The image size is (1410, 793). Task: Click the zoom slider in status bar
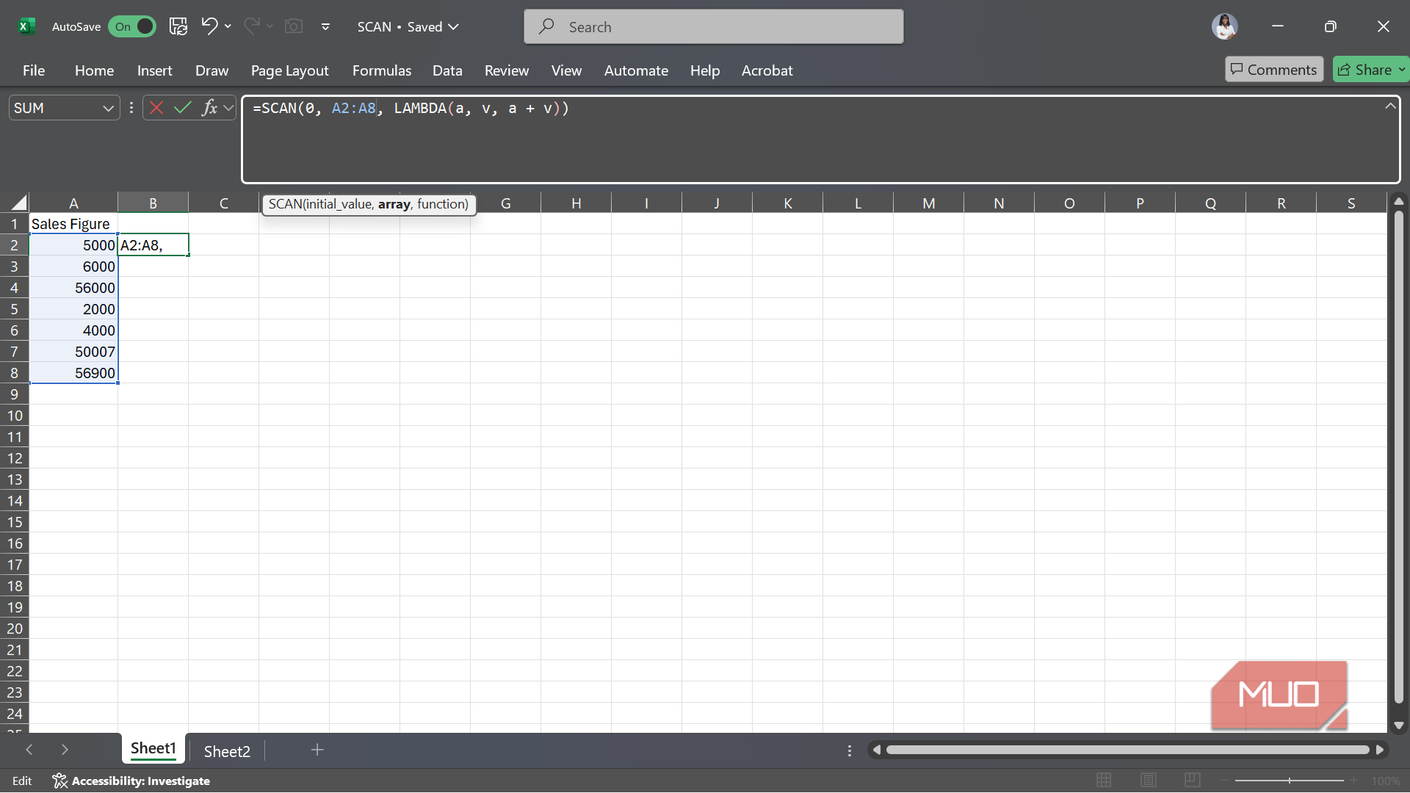pos(1289,781)
